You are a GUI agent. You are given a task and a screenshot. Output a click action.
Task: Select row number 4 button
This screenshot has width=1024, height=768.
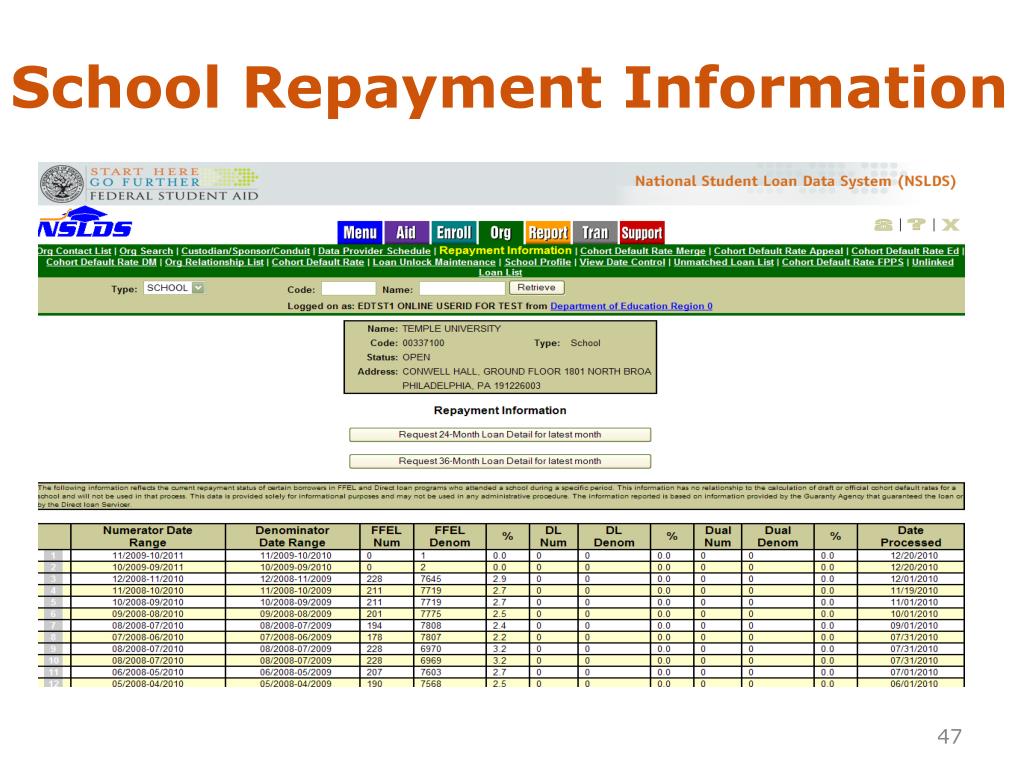tap(54, 590)
